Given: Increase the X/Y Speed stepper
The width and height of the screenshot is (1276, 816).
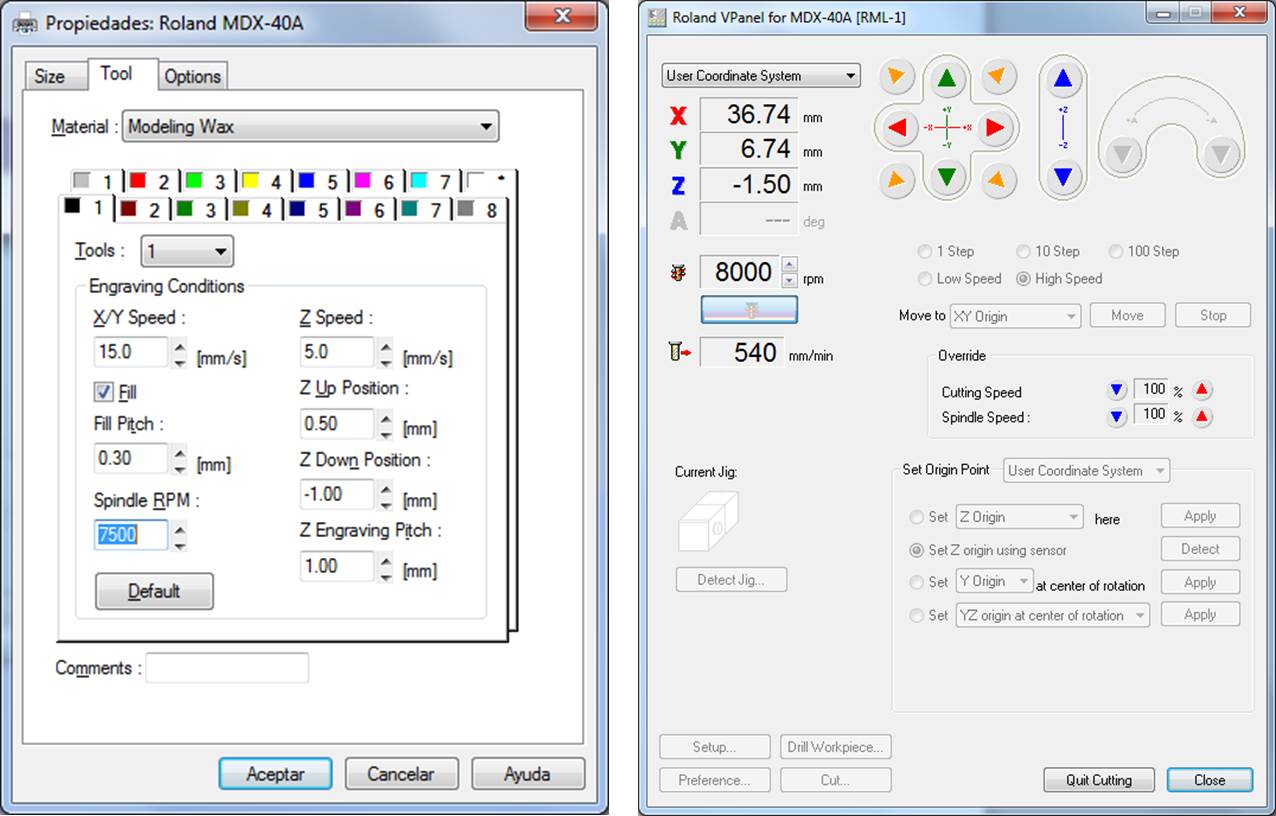Looking at the screenshot, I should click(x=180, y=345).
